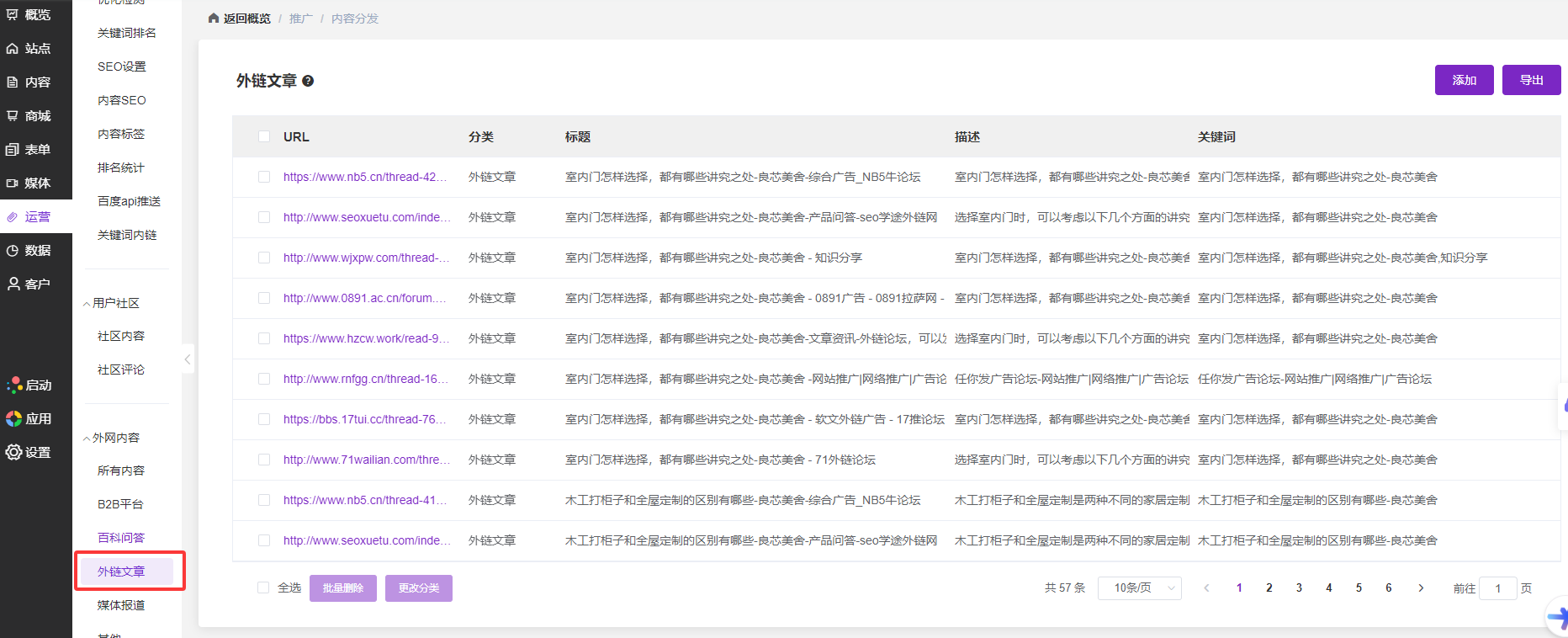1568x638 pixels.
Task: Check the 全选 checkbox below the table
Action: [263, 587]
